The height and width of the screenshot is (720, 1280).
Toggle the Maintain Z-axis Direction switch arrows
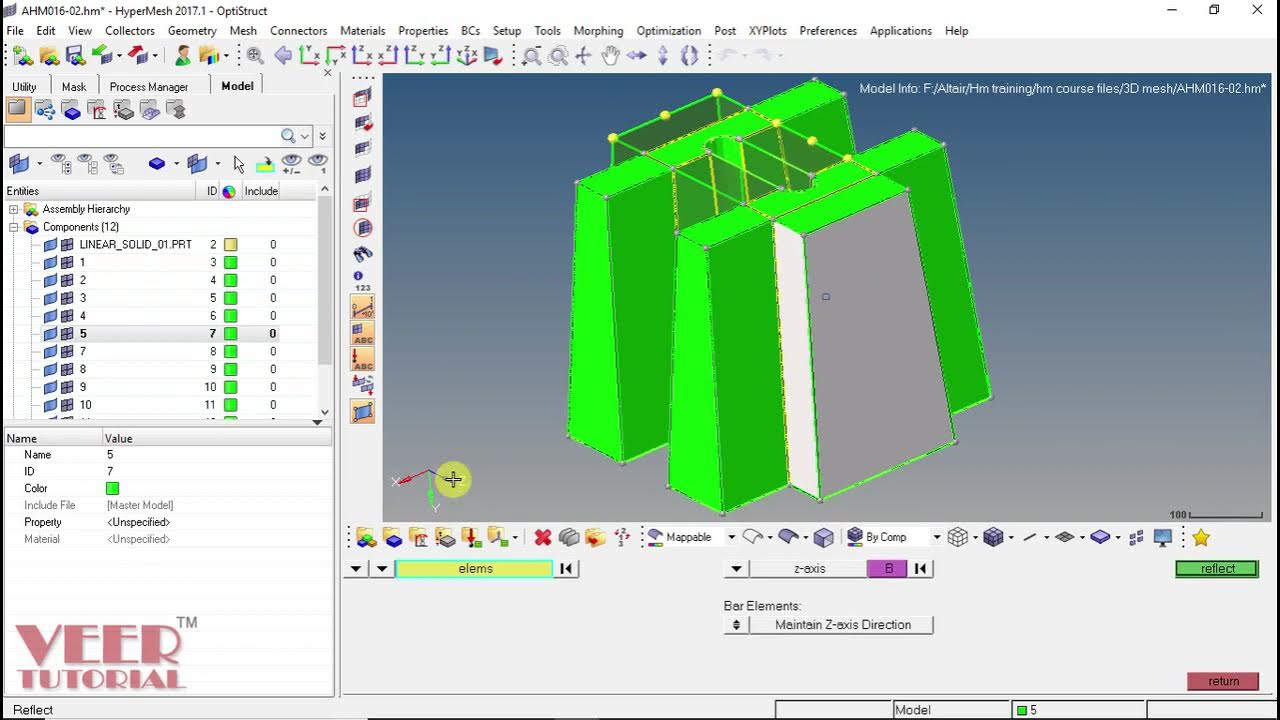point(736,625)
